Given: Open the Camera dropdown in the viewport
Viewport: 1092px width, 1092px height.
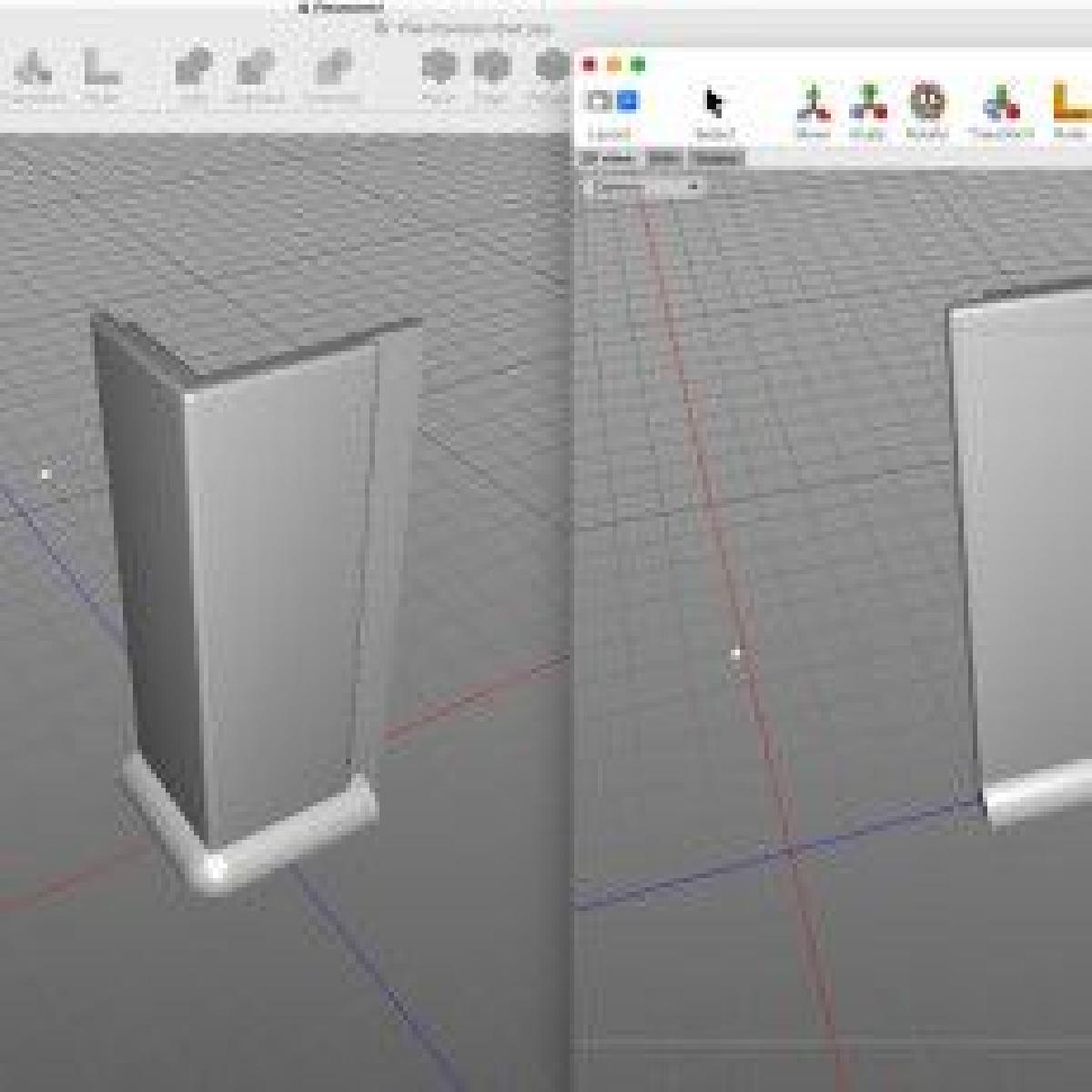Looking at the screenshot, I should click(642, 187).
